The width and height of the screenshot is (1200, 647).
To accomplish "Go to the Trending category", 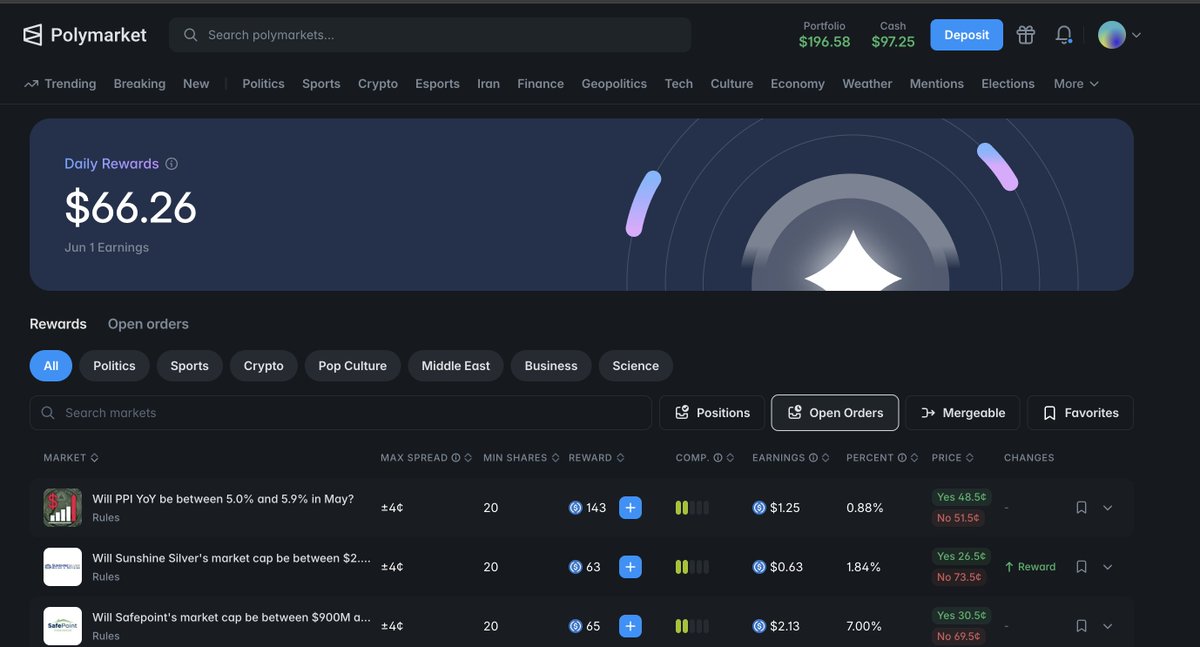I will coord(60,84).
